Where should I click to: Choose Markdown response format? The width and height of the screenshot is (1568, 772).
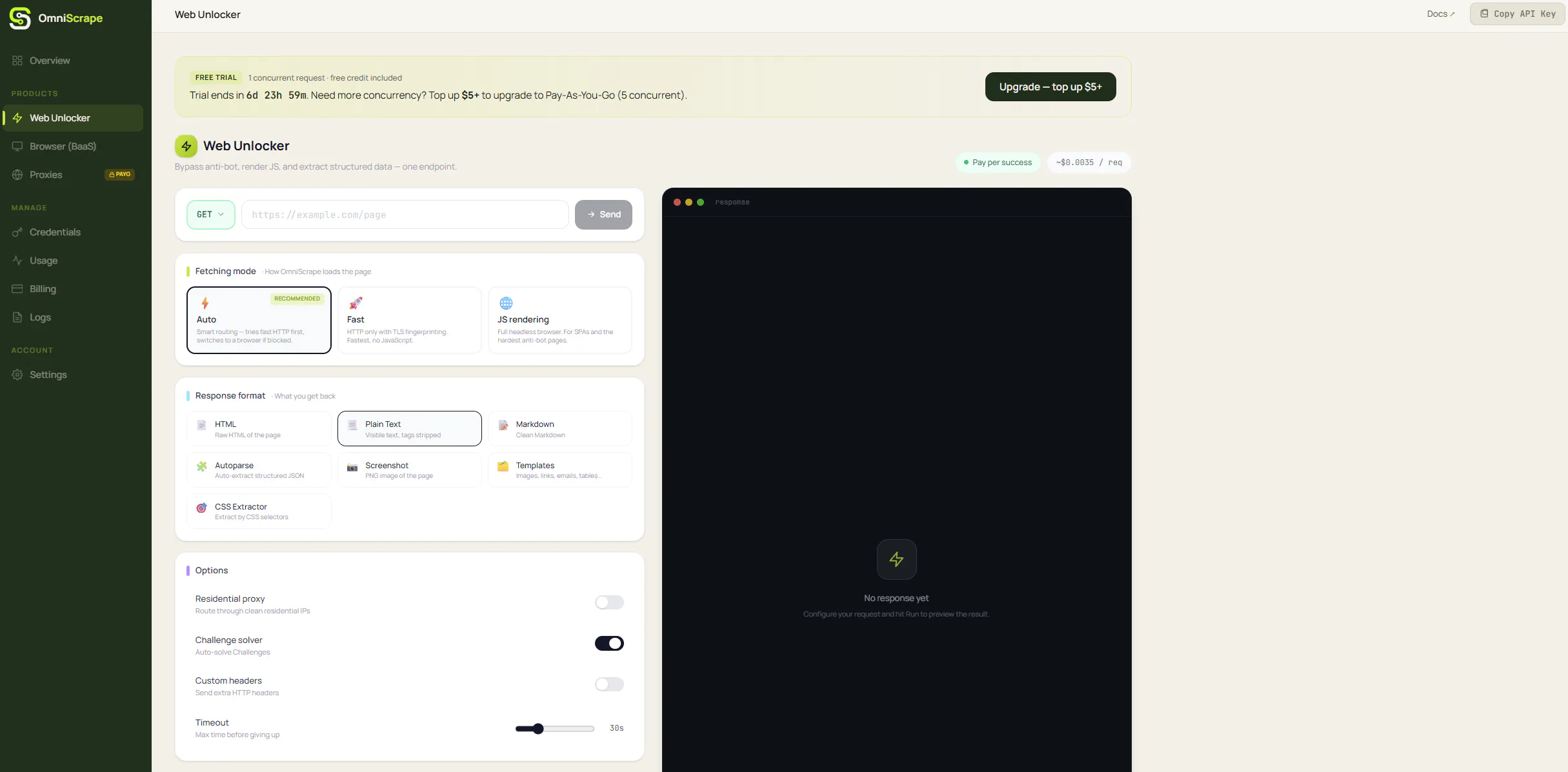coord(559,428)
